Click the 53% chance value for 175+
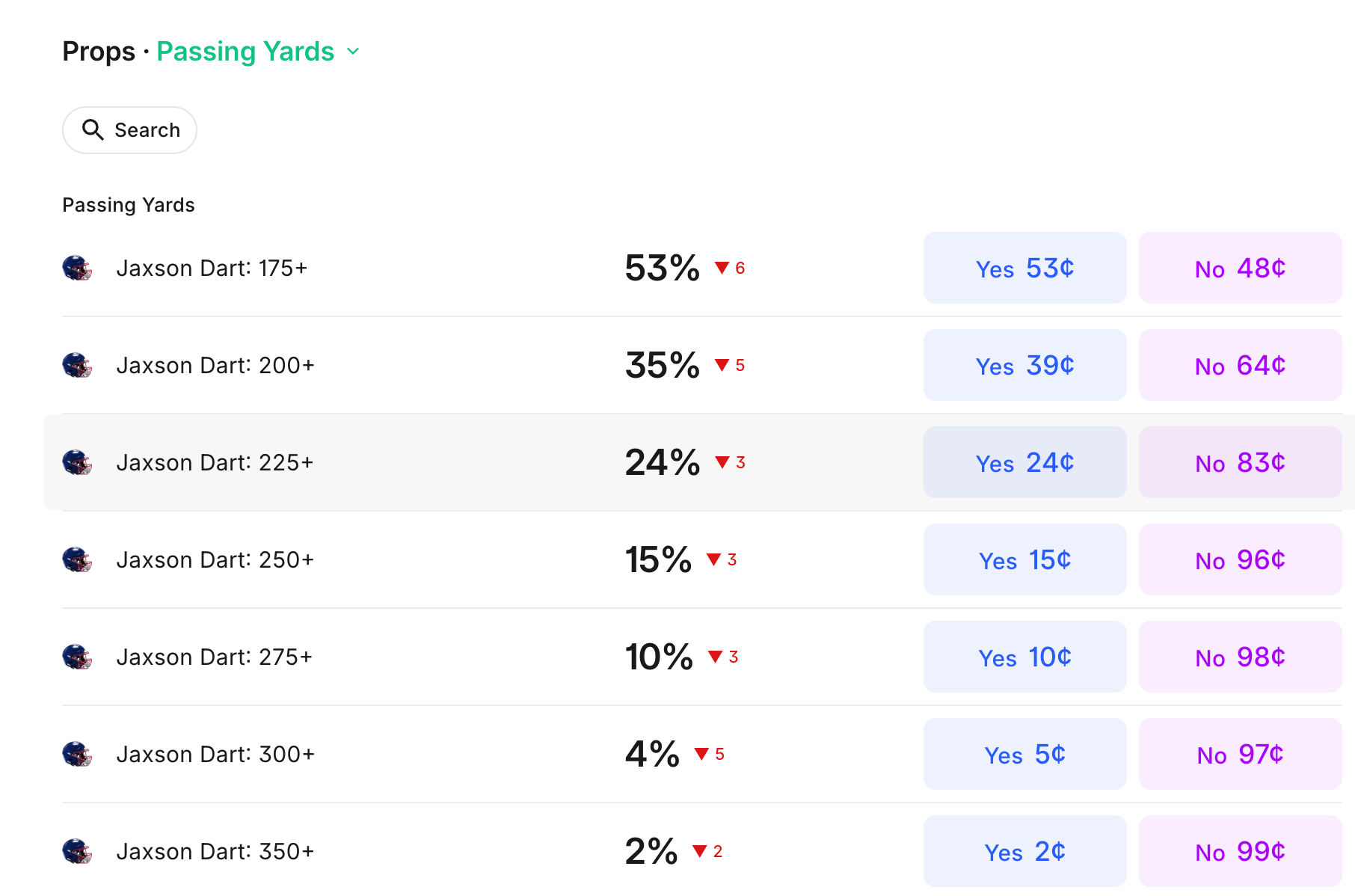Screen dimensions: 1355x896 tap(662, 268)
